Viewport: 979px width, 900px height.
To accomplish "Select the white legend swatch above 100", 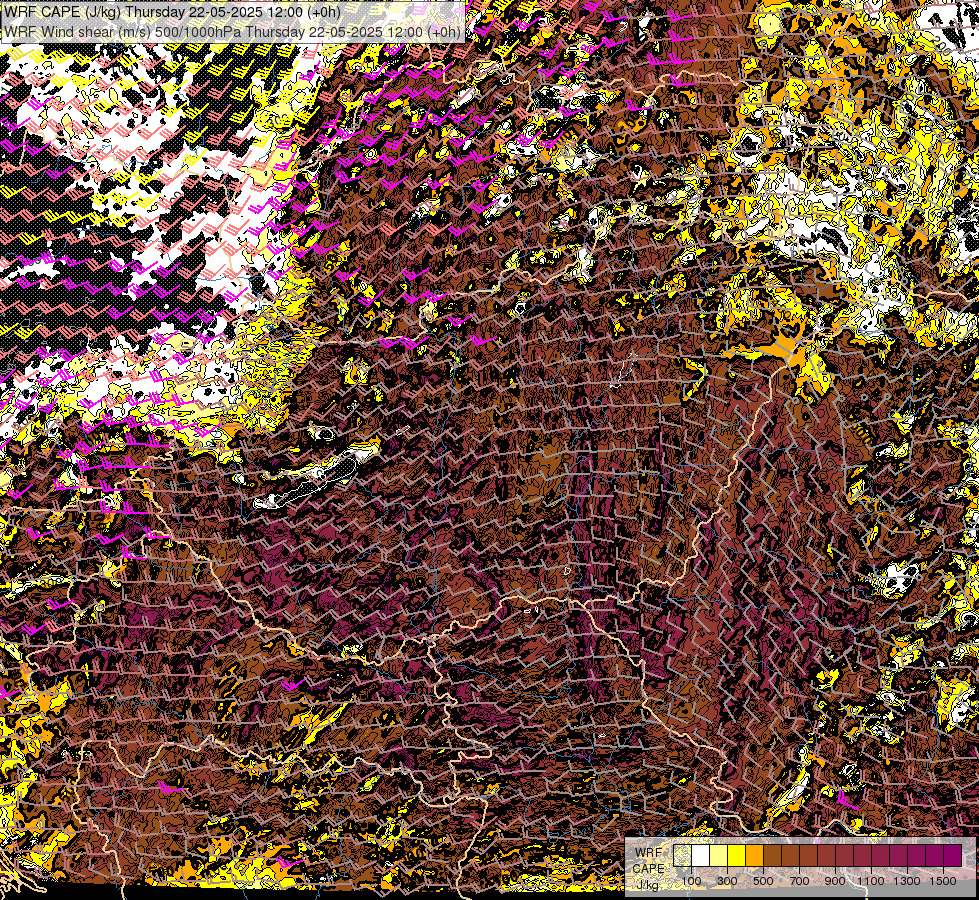I will pyautogui.click(x=701, y=855).
